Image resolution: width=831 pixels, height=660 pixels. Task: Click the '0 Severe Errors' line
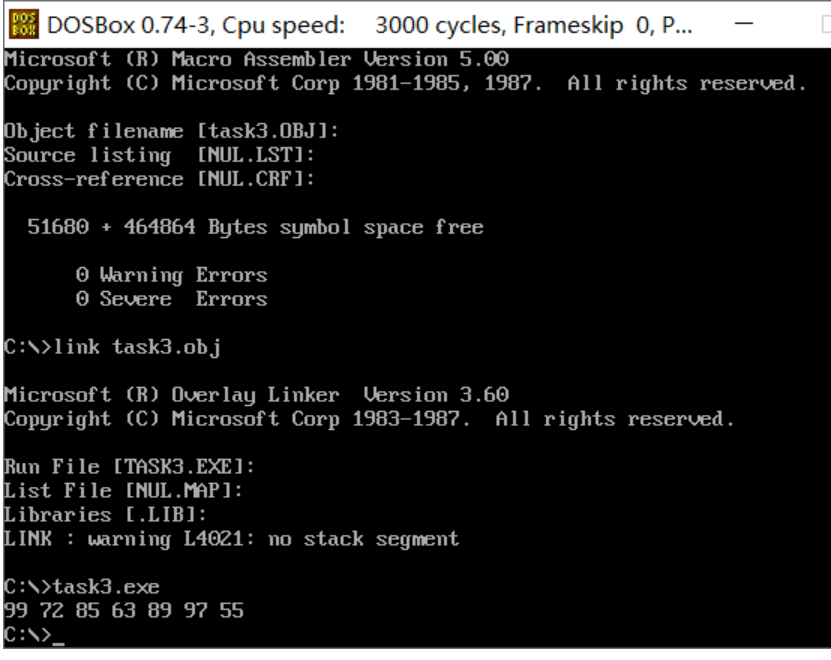tap(172, 298)
